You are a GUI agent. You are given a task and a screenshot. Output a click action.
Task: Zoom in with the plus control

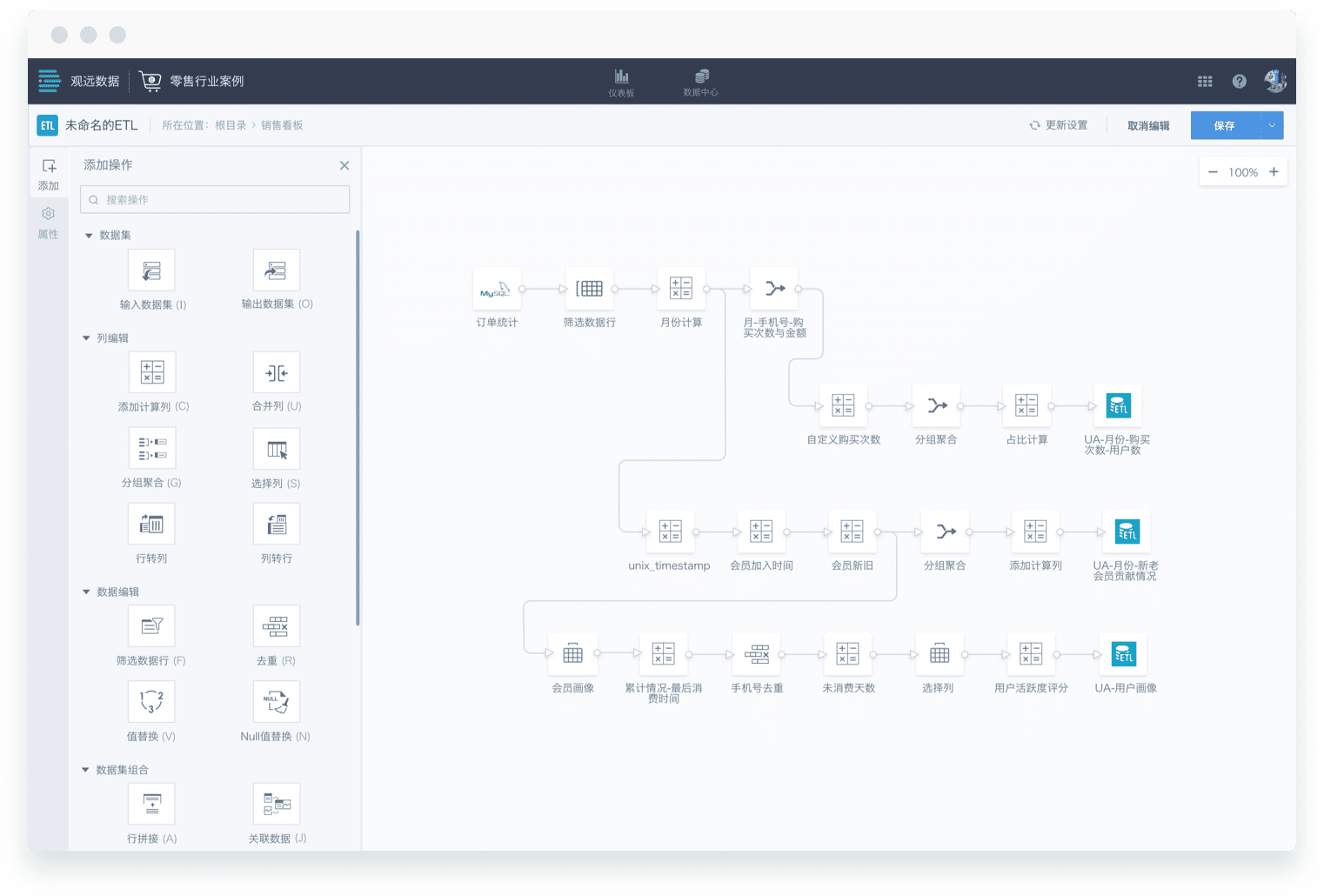click(1274, 172)
